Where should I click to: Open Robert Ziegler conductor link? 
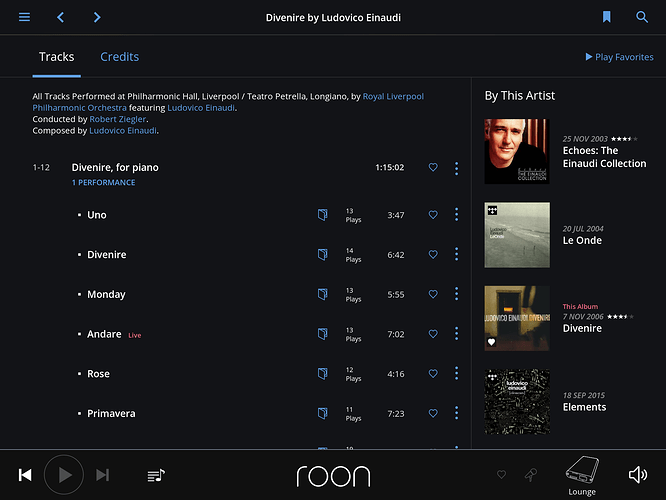(x=118, y=119)
